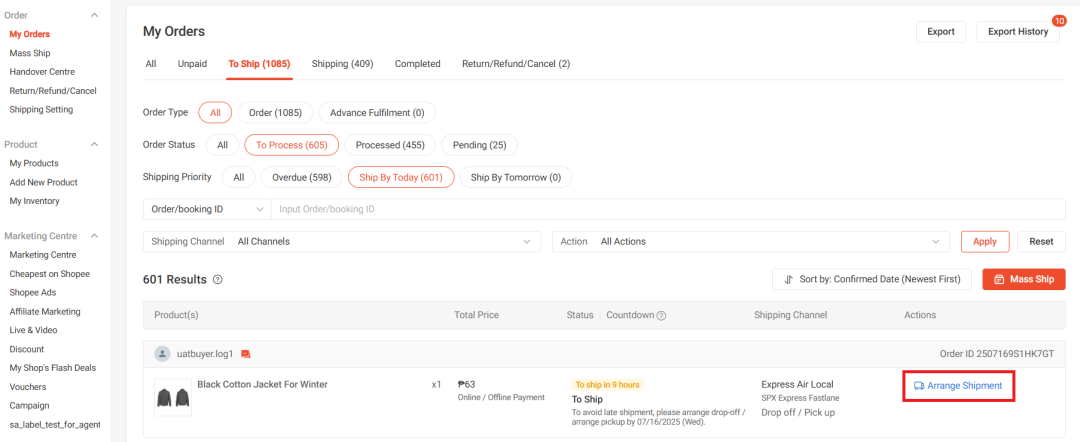Click the Apply filter button
This screenshot has width=1080, height=442.
(x=984, y=241)
